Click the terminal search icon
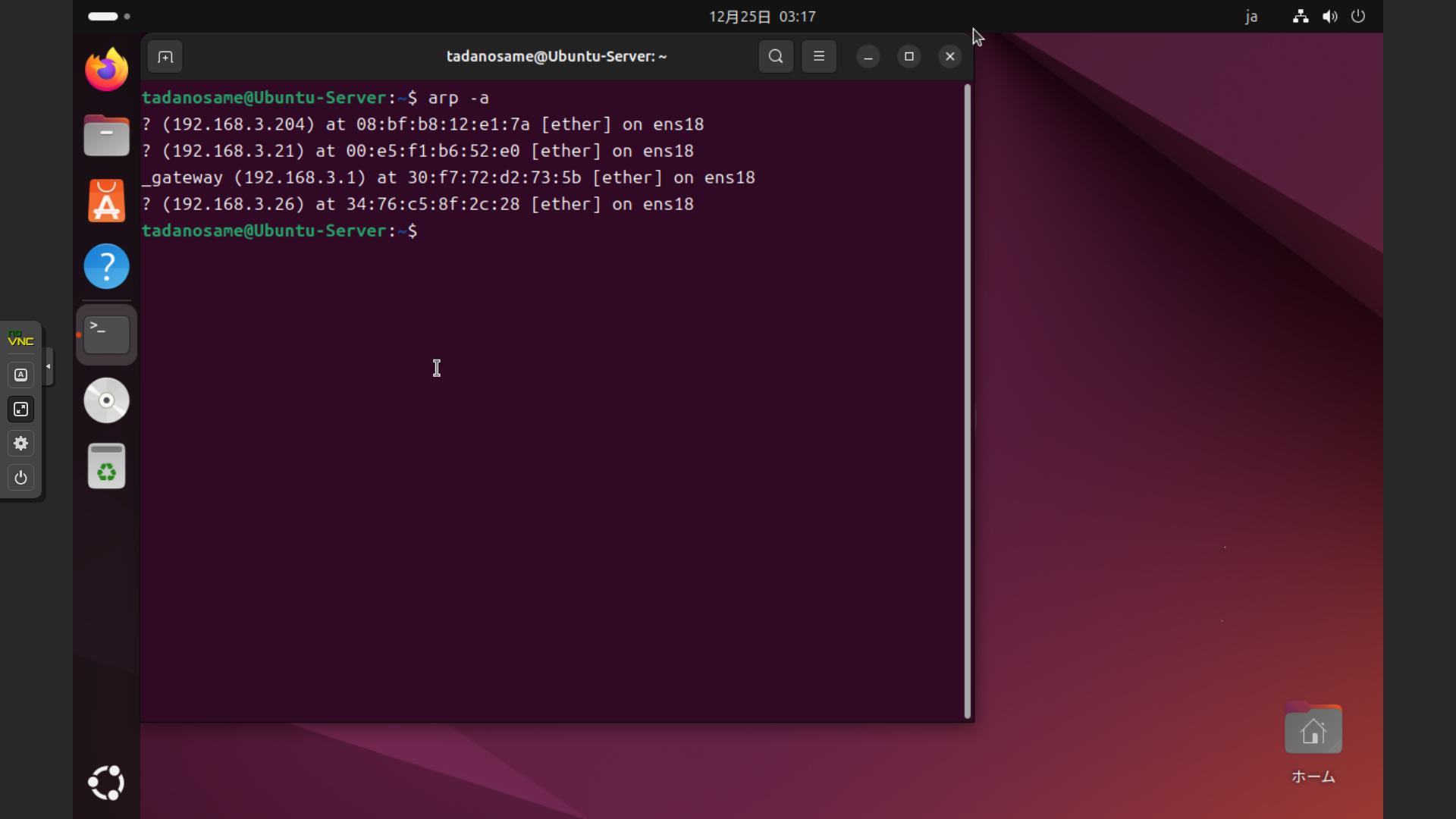The height and width of the screenshot is (819, 1456). coord(775,57)
